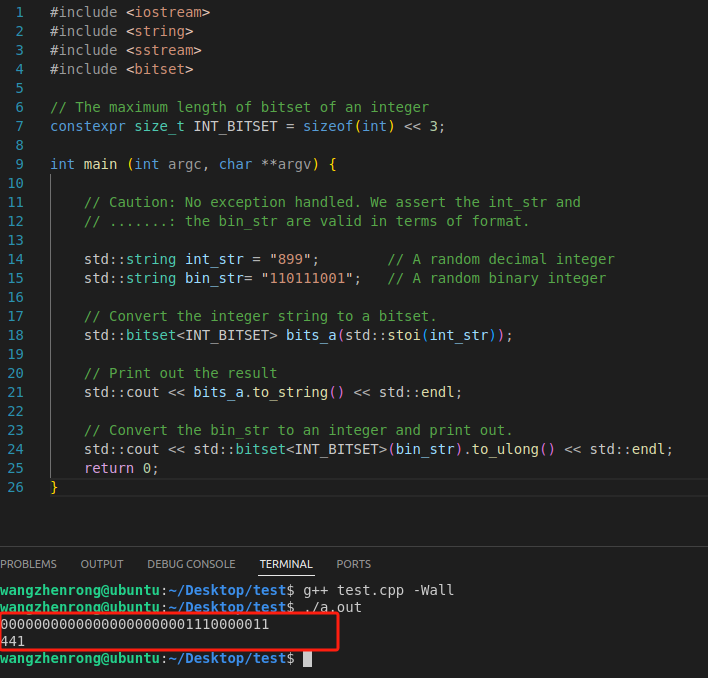Viewport: 708px width, 678px height.
Task: Click the '#include <bitset>' line
Action: [x=121, y=69]
